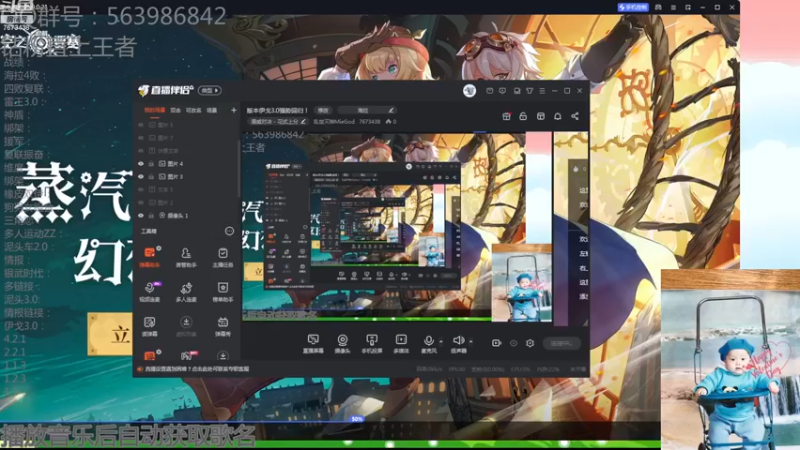Open the PK tool in toolbox
The width and height of the screenshot is (800, 450).
[x=187, y=355]
